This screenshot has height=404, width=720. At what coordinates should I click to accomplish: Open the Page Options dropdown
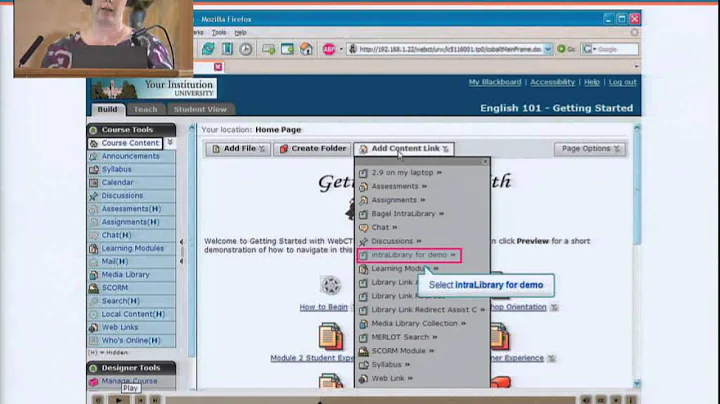click(x=590, y=149)
